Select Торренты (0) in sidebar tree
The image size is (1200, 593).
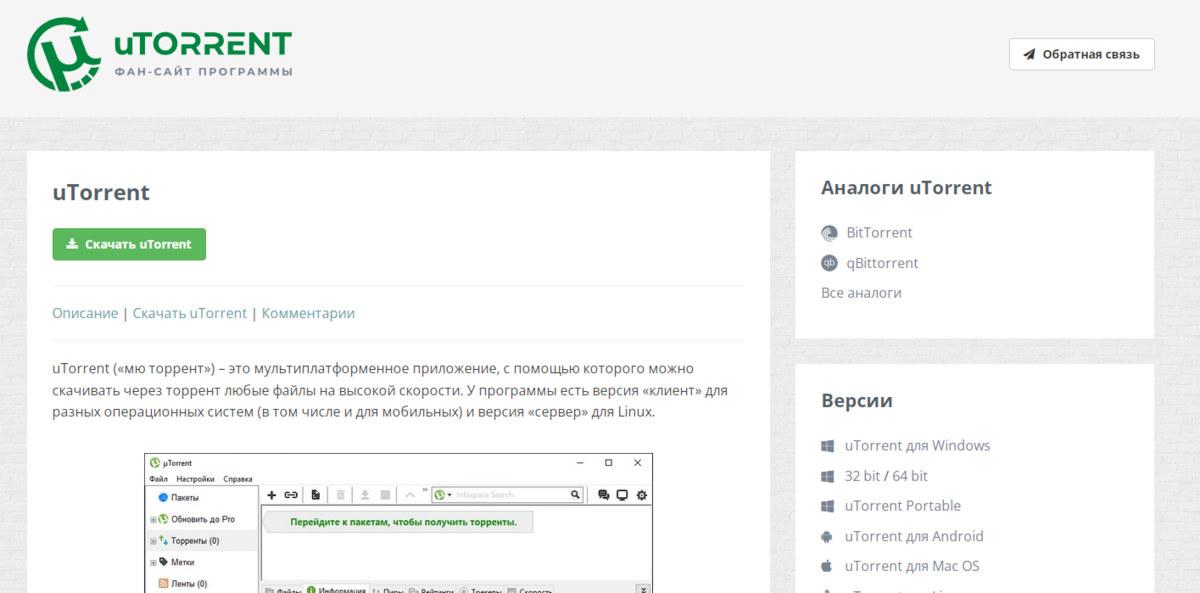click(195, 540)
